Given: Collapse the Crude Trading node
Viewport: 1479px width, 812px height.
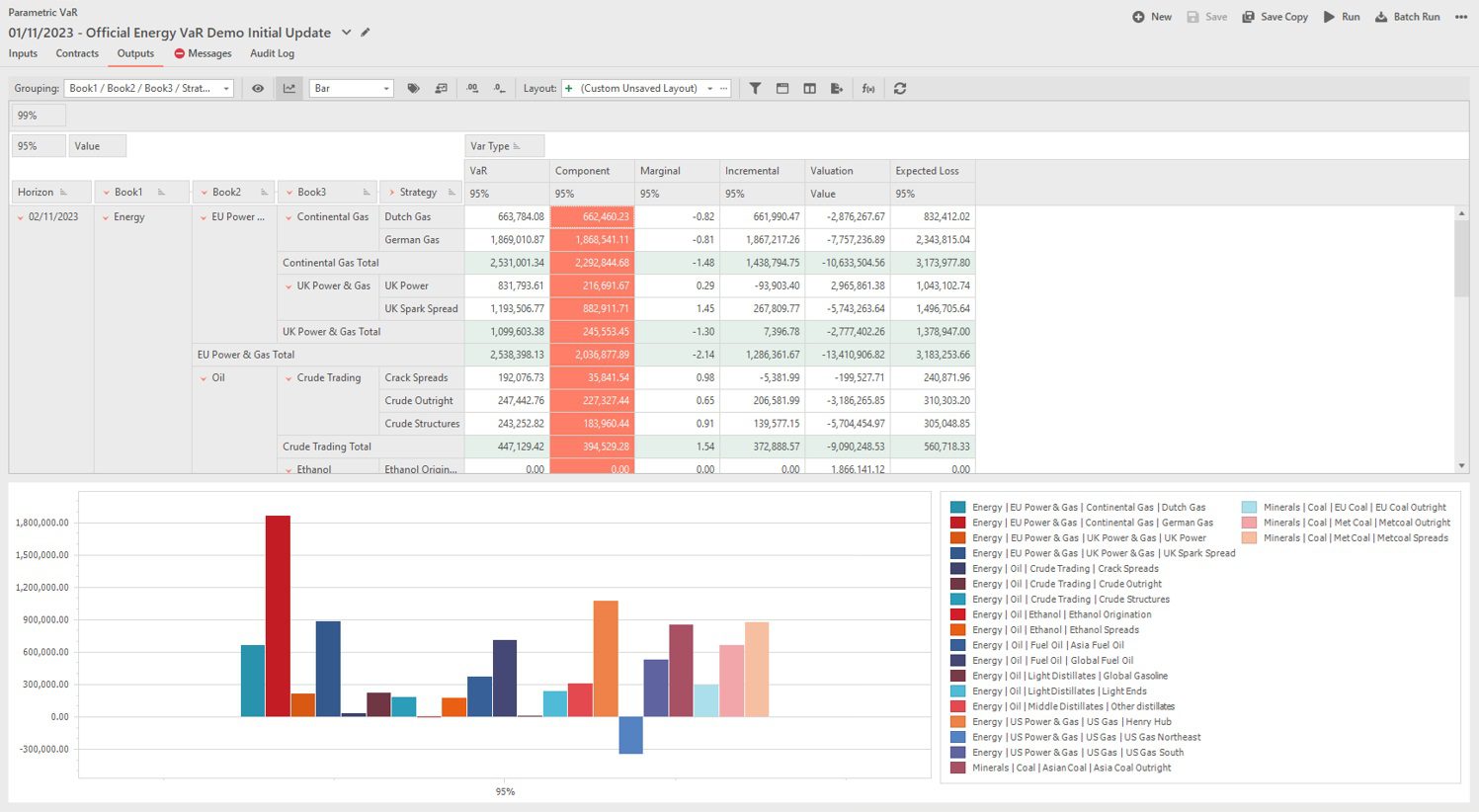Looking at the screenshot, I should coord(288,378).
